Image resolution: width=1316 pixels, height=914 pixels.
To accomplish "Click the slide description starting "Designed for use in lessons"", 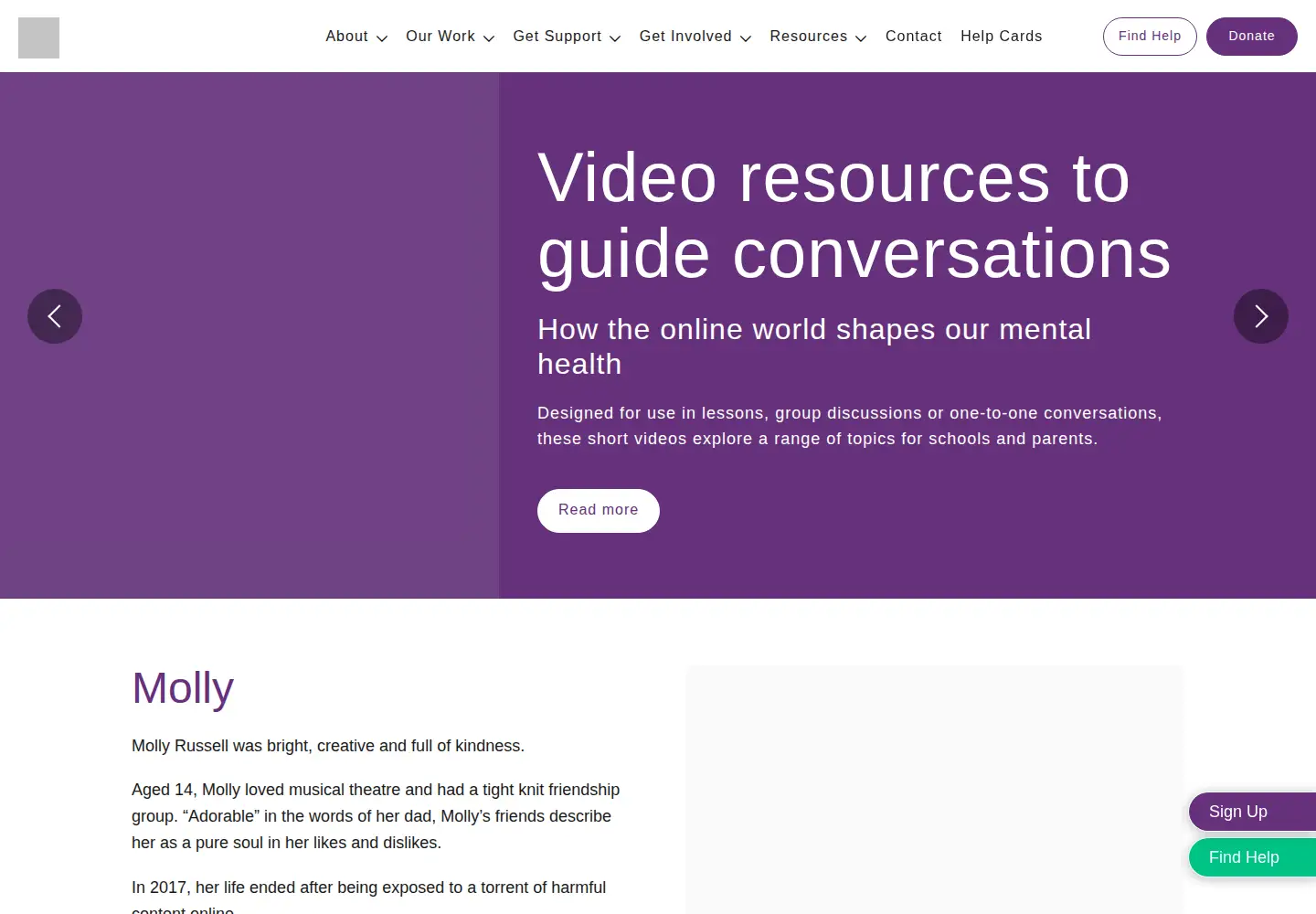I will 850,426.
